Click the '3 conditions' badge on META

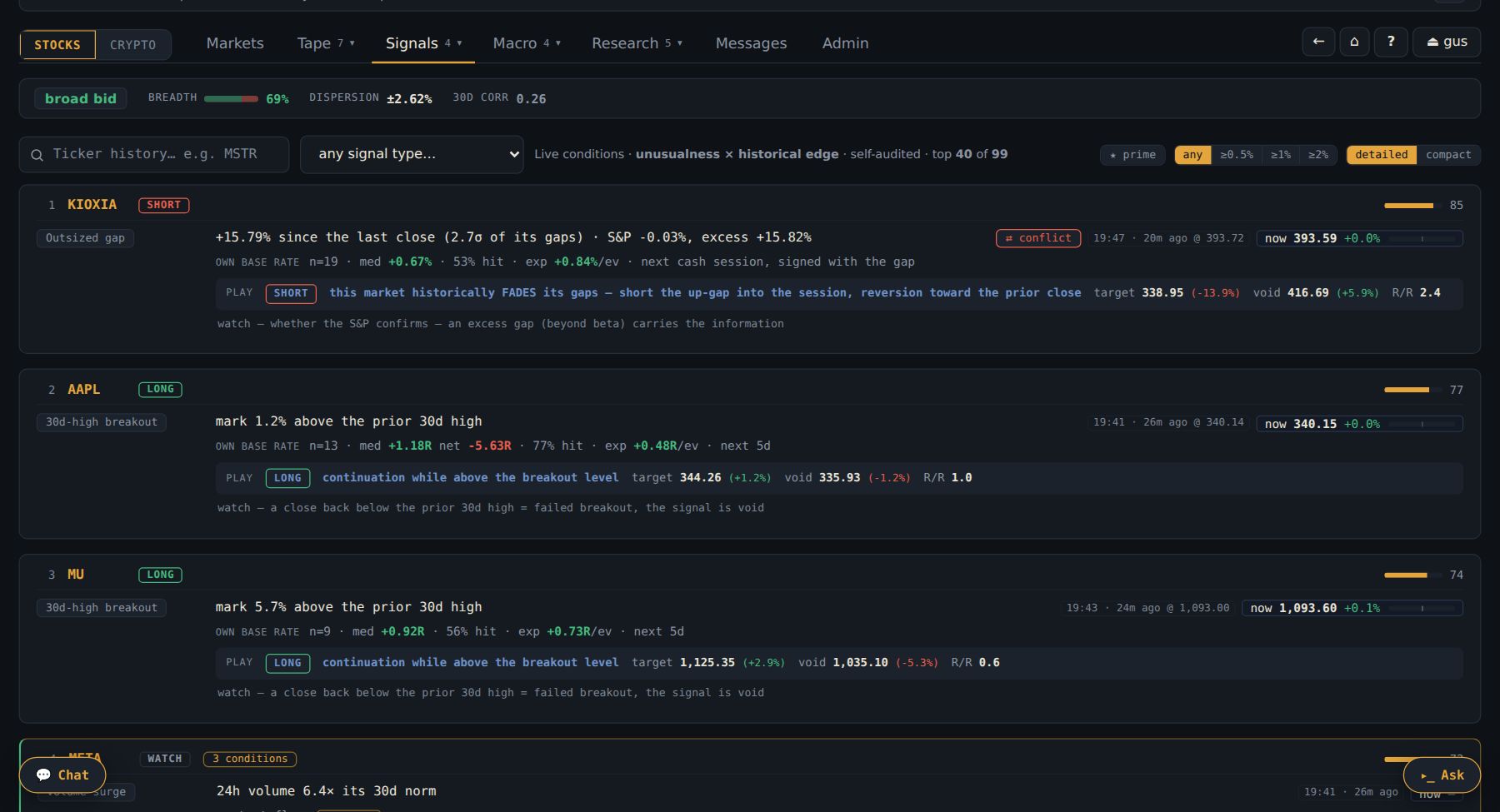click(x=250, y=759)
